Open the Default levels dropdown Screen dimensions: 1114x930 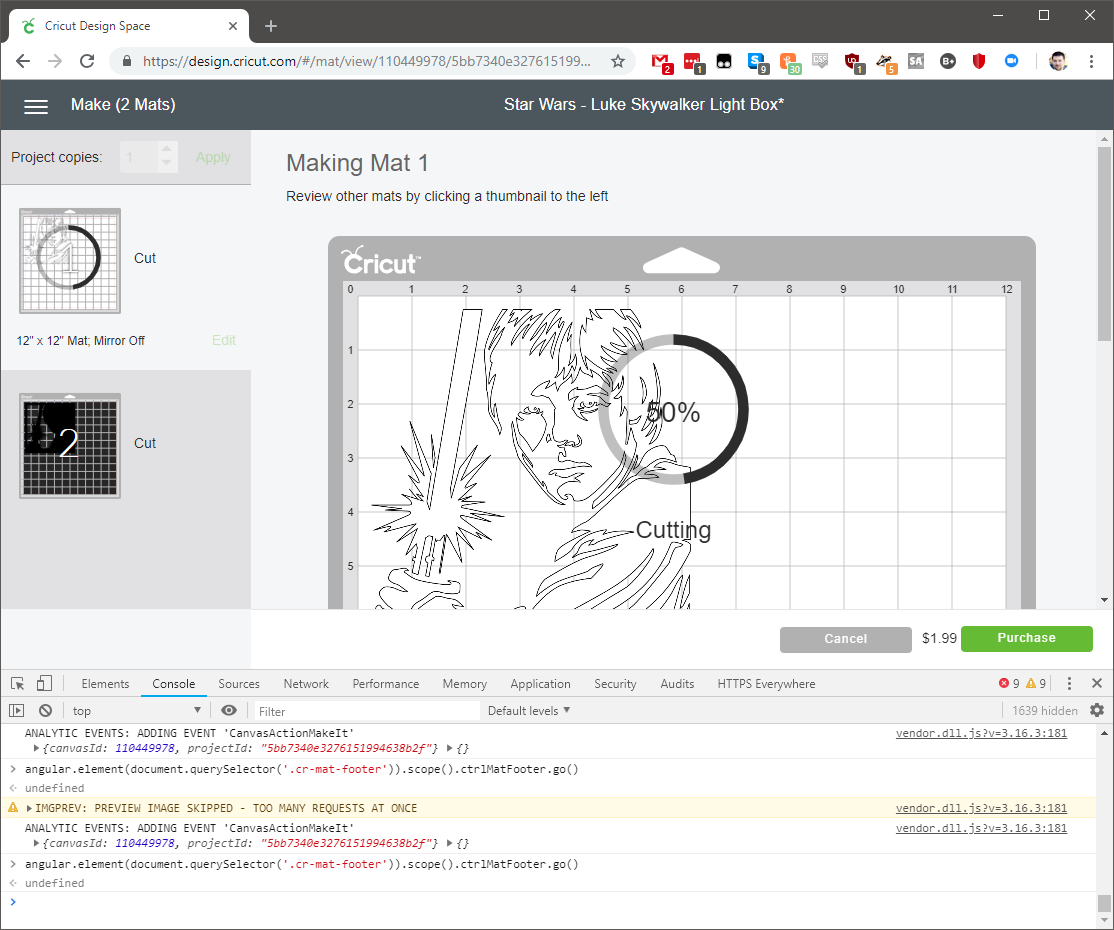(529, 711)
